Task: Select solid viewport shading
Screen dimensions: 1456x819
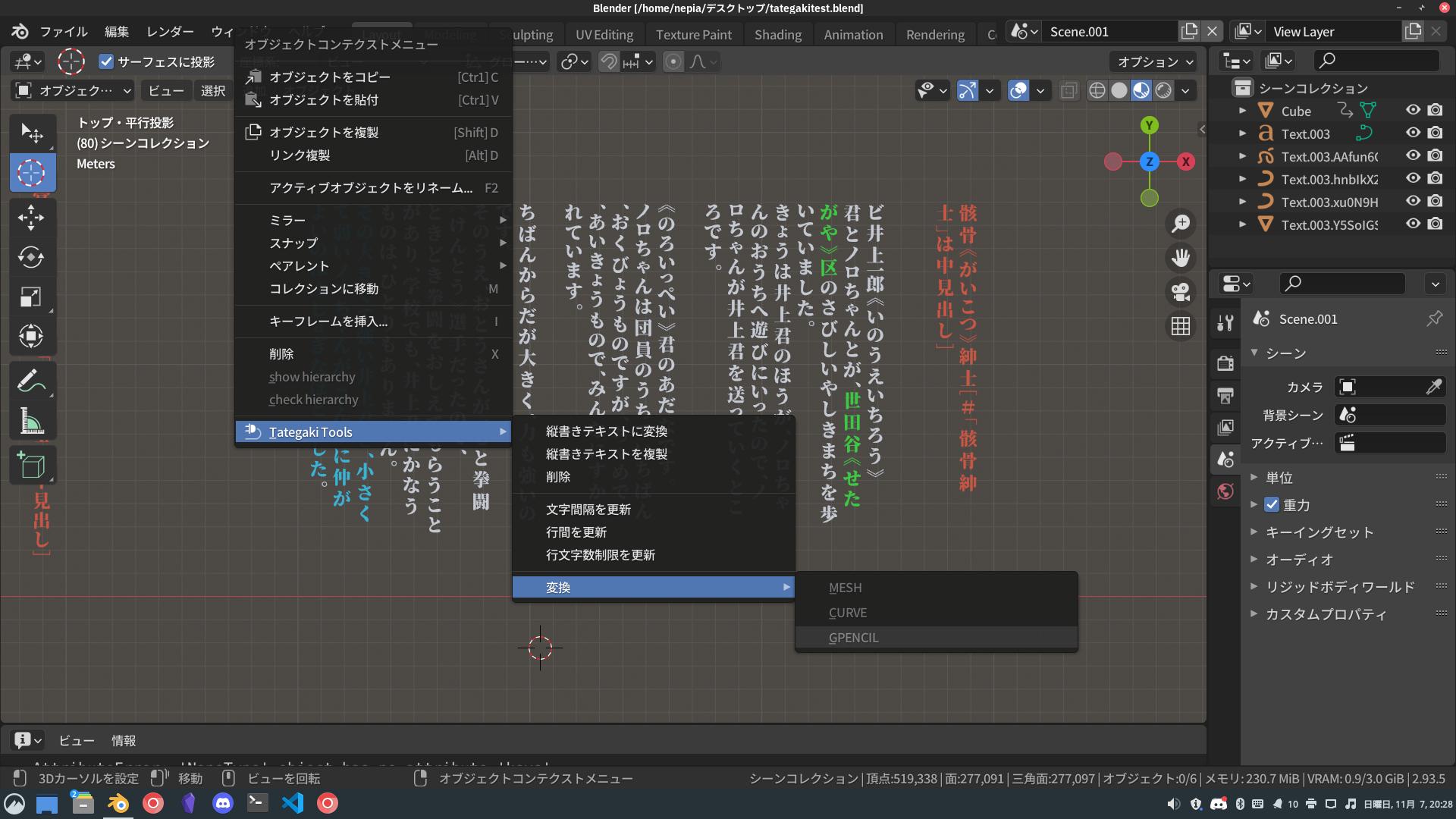Action: coord(1119,91)
